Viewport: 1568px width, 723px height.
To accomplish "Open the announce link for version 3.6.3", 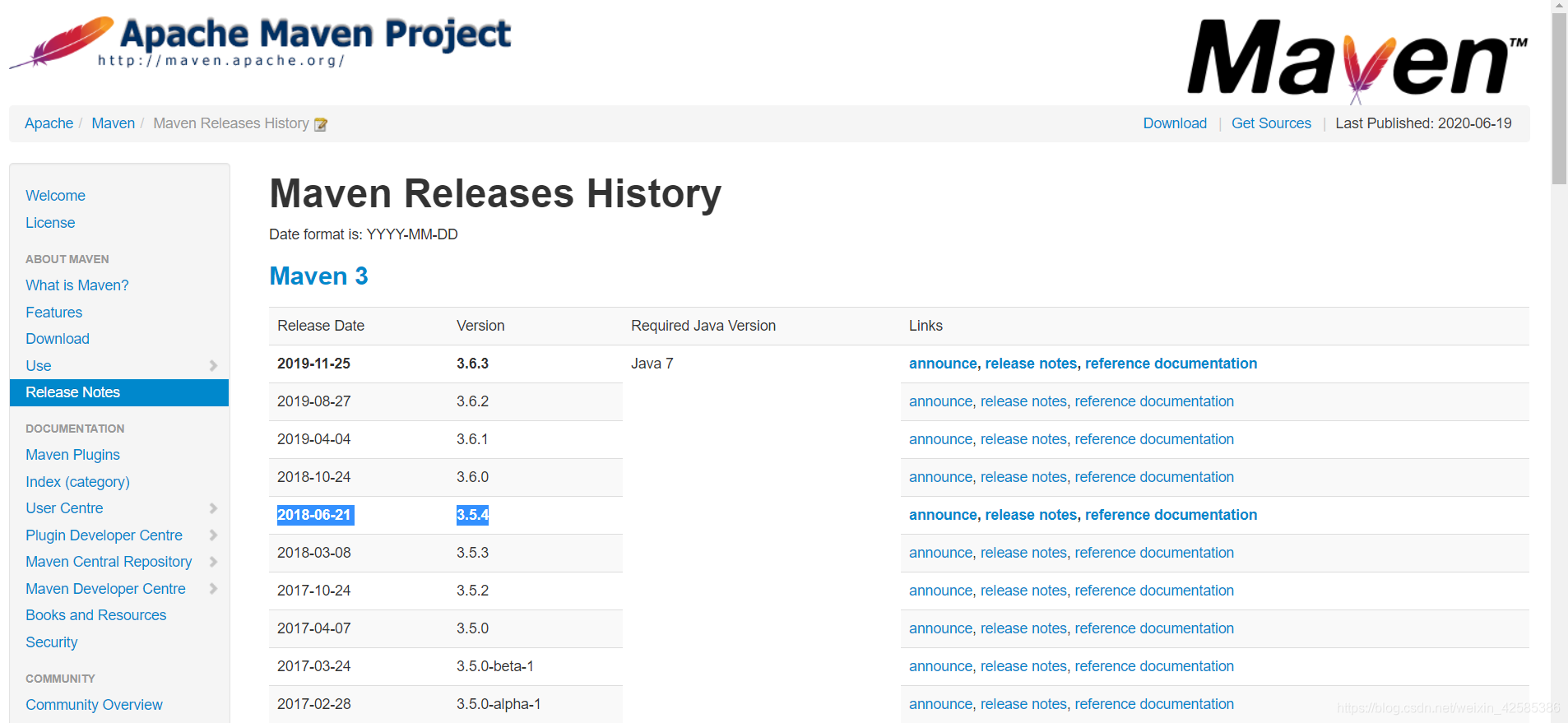I will pos(943,364).
